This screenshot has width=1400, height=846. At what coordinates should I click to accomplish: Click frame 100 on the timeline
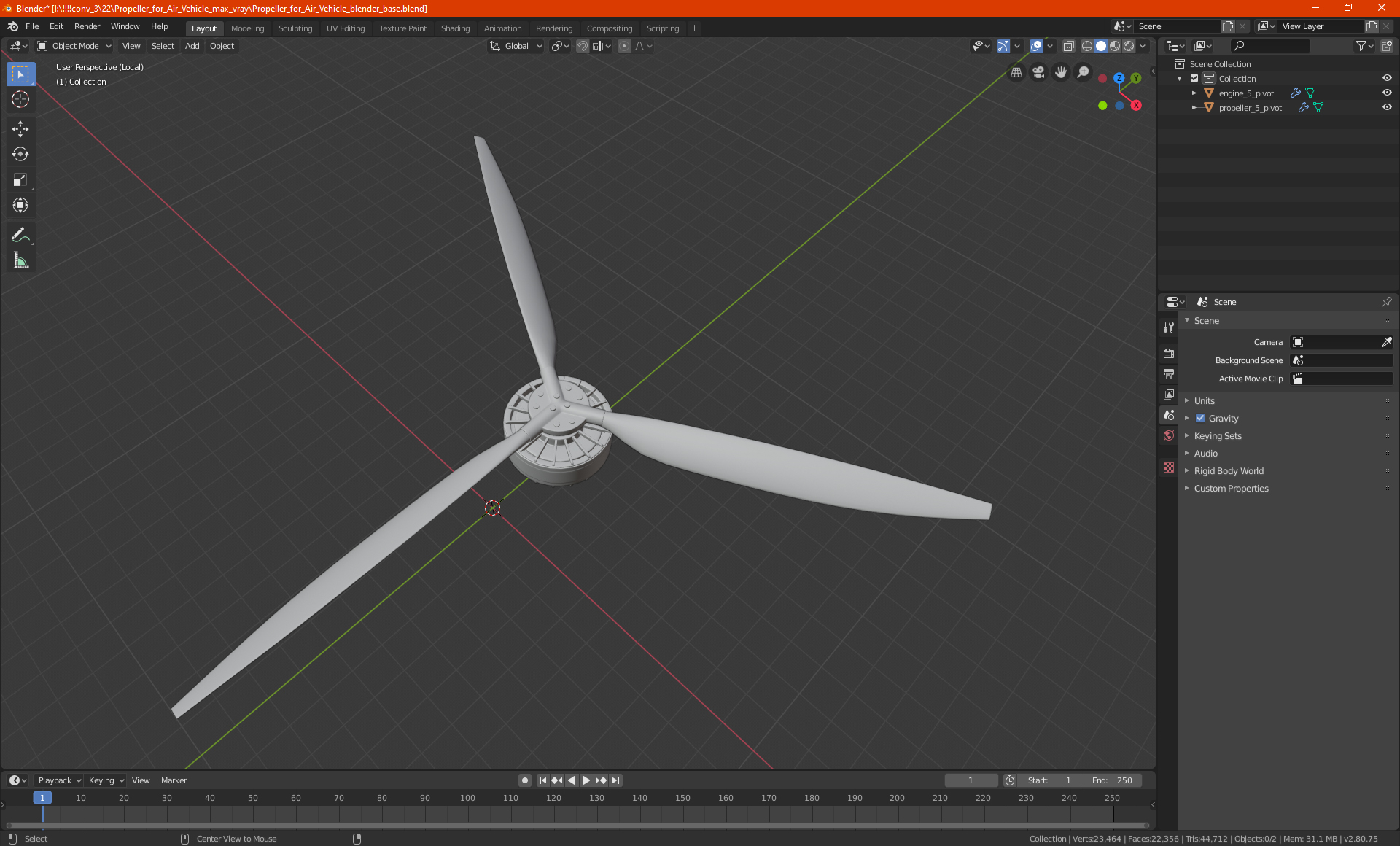point(467,799)
